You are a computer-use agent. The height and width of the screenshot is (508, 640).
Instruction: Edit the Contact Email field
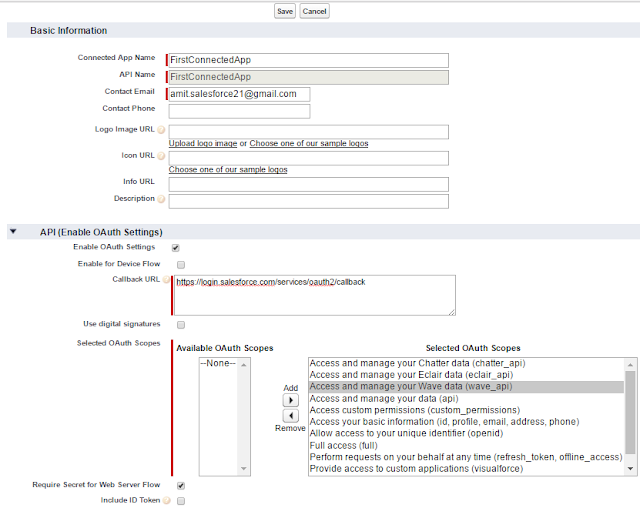coord(239,94)
